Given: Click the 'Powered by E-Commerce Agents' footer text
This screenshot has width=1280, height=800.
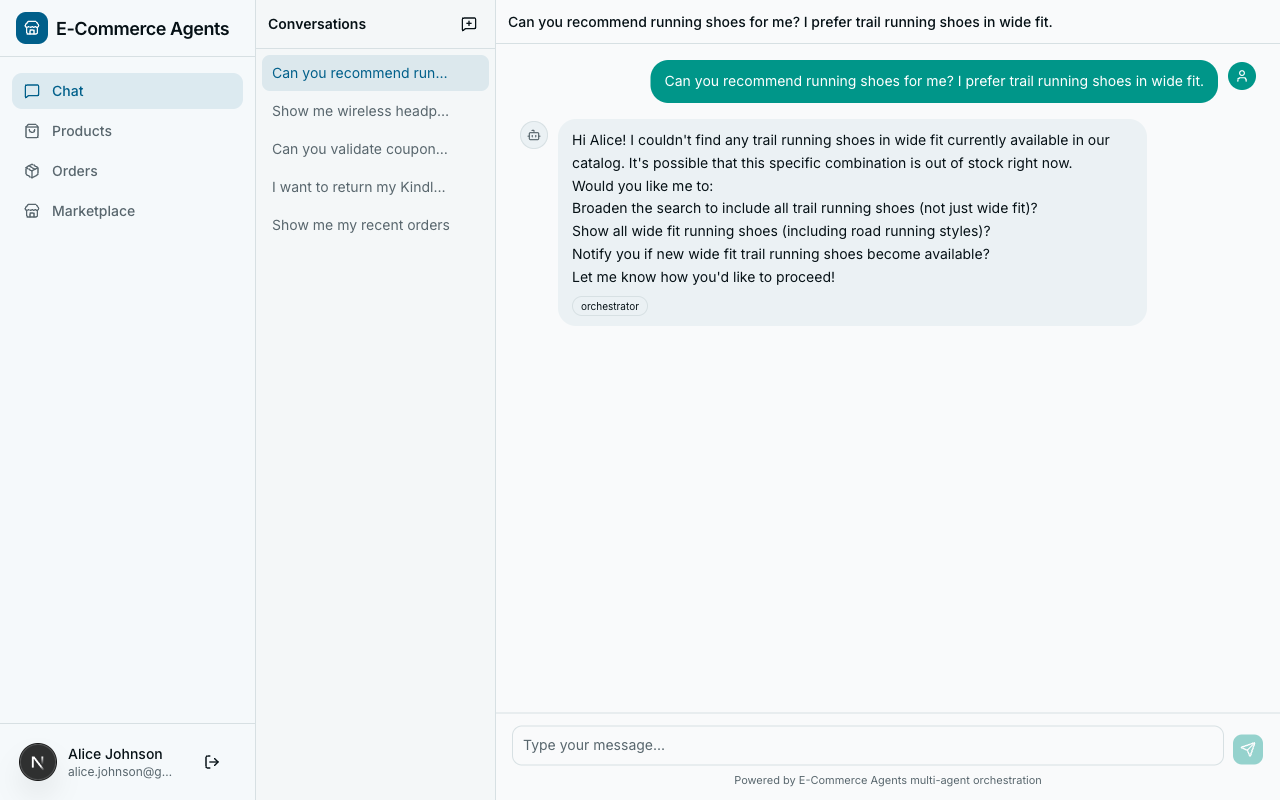Looking at the screenshot, I should (887, 780).
